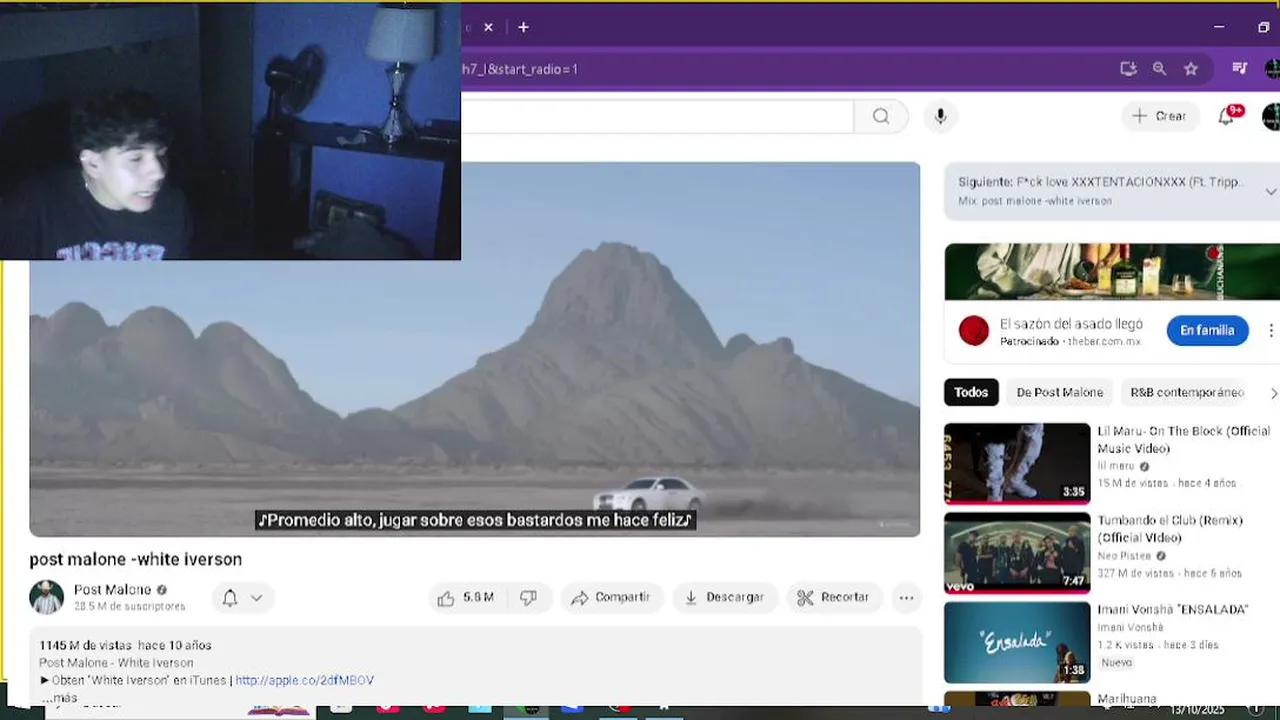1280x720 pixels.
Task: Open a new browser tab
Action: pos(523,28)
